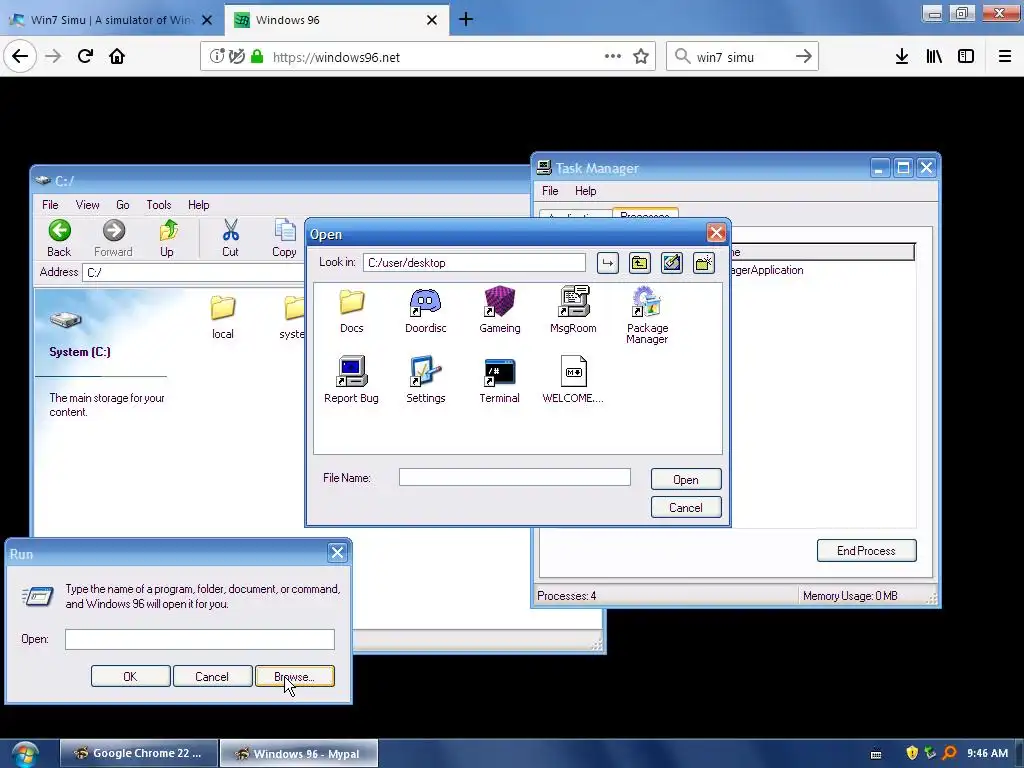Click the browser URL address bar
This screenshot has width=1024, height=768.
pos(428,57)
